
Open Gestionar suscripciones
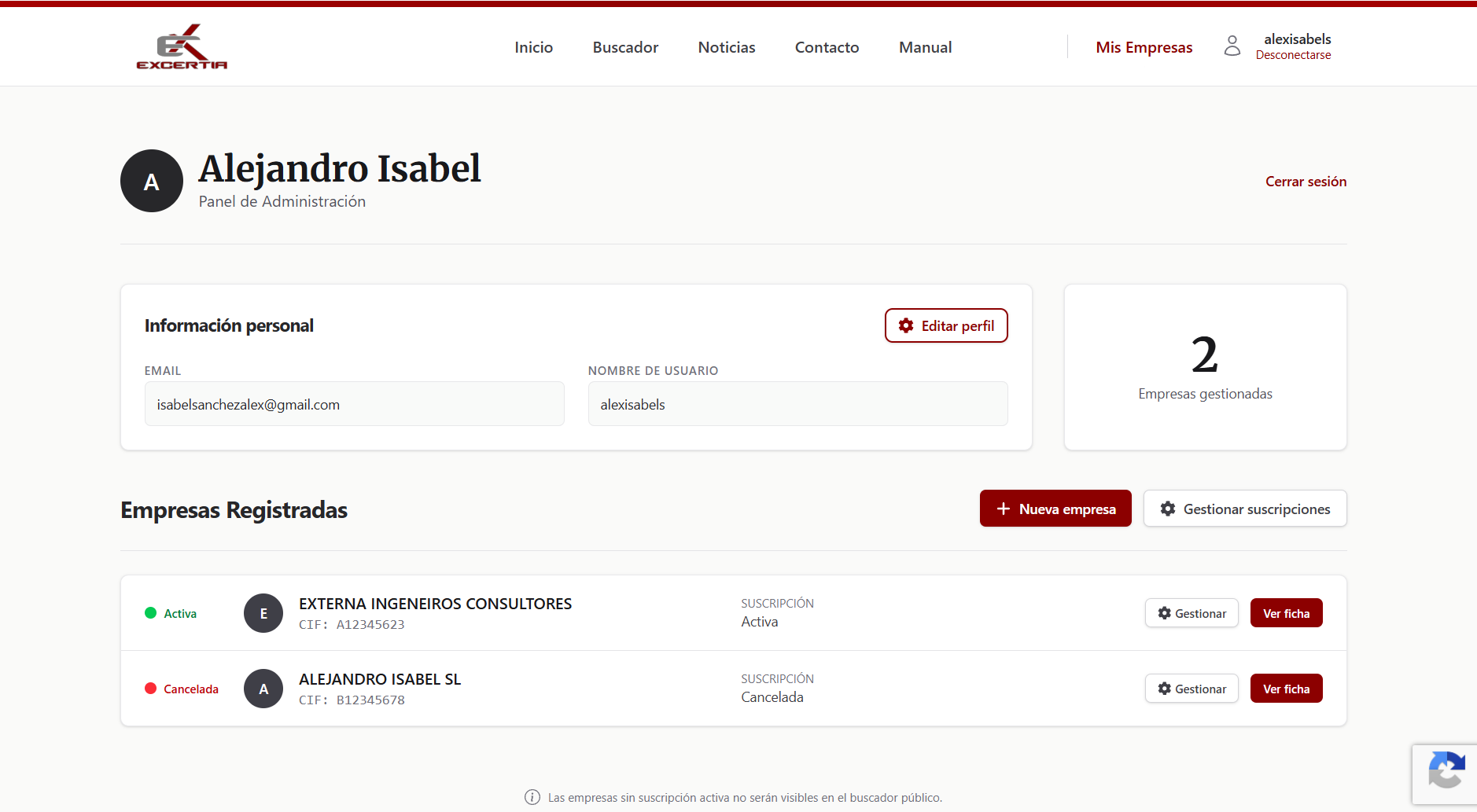tap(1245, 509)
